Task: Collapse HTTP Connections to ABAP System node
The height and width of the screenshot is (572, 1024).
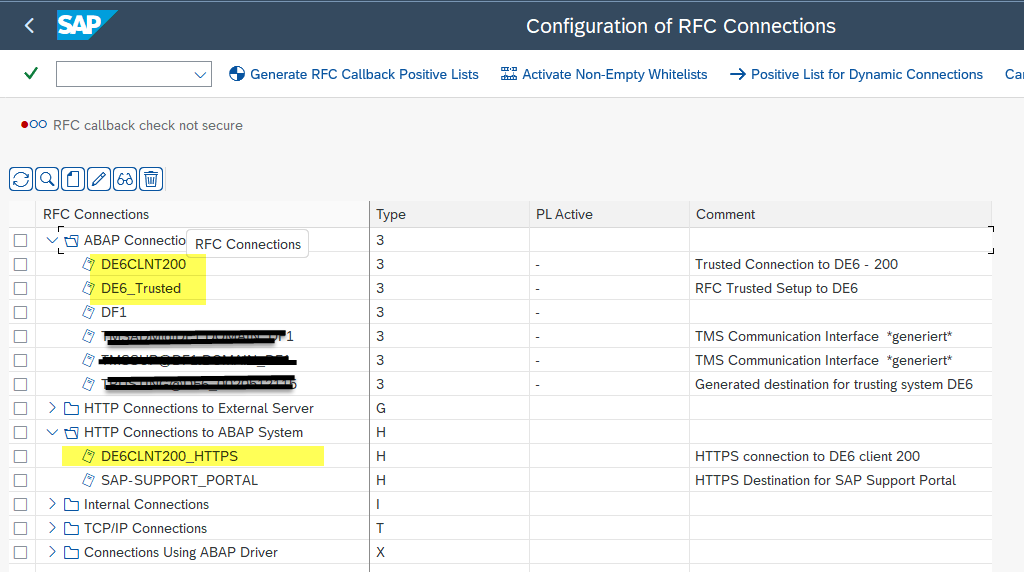Action: point(52,432)
